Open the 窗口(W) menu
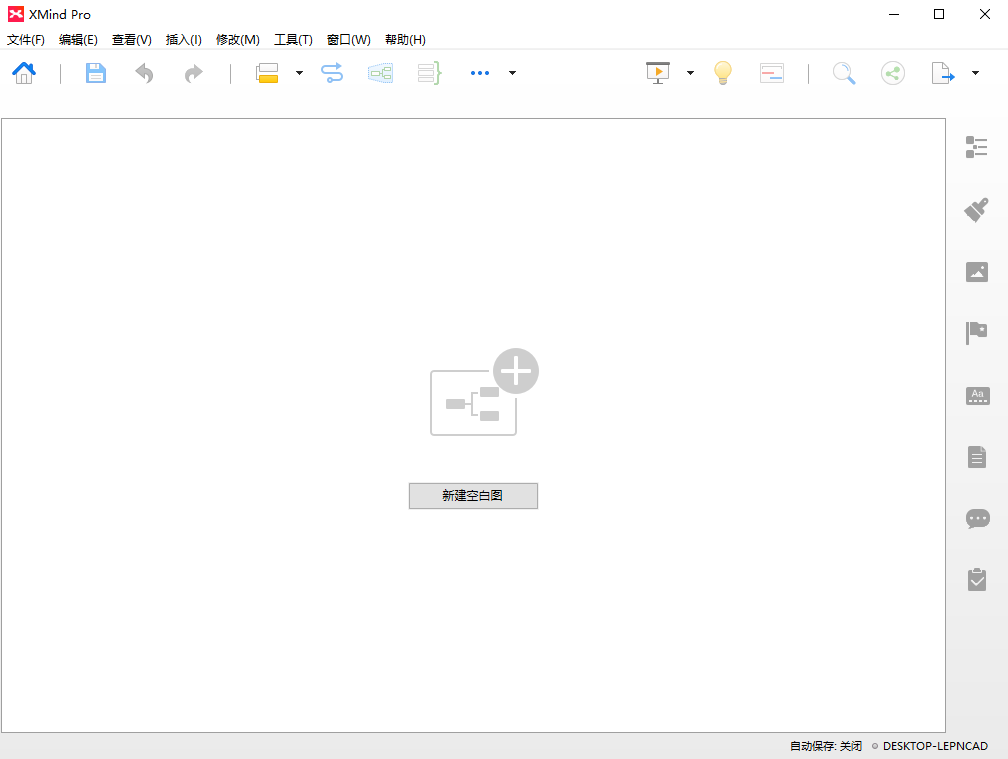Screen dimensions: 1008x759 pyautogui.click(x=348, y=40)
